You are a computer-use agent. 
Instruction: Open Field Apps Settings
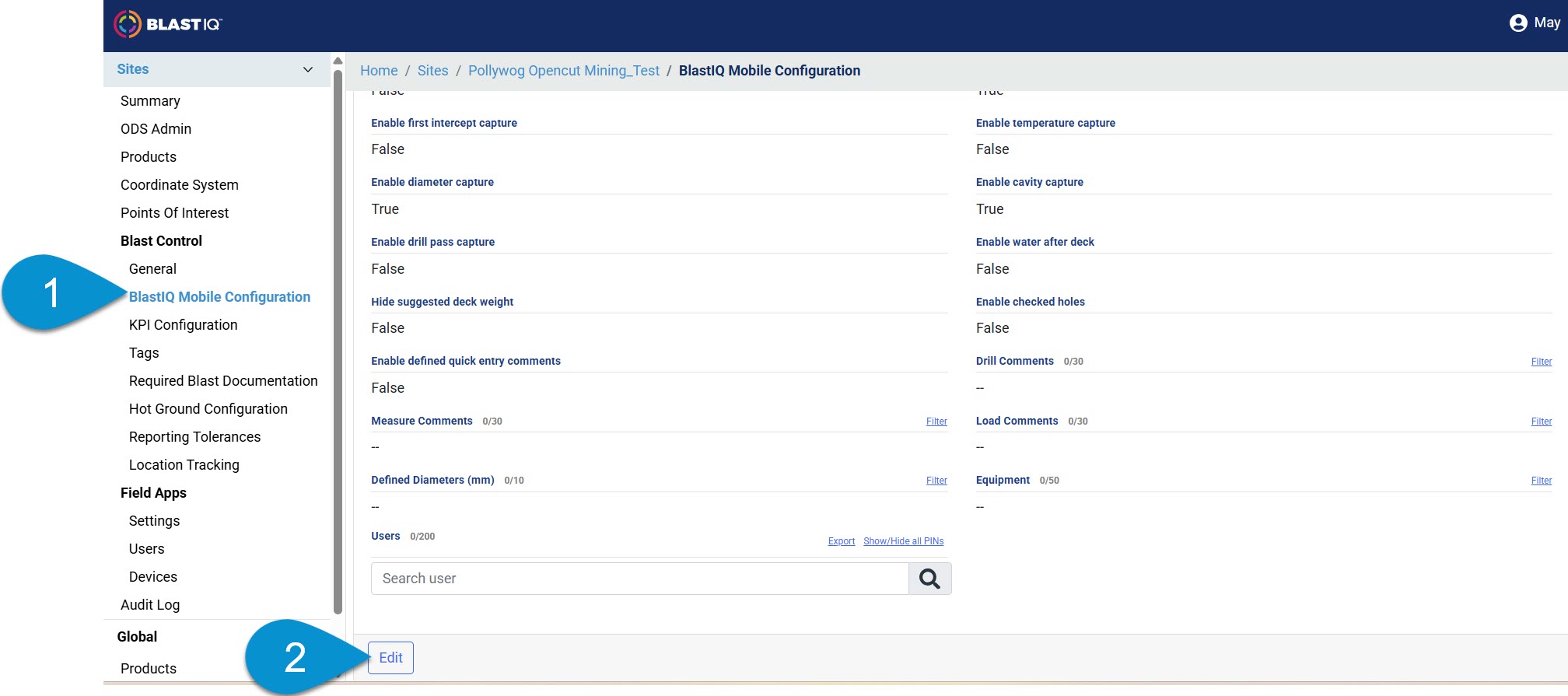tap(154, 521)
